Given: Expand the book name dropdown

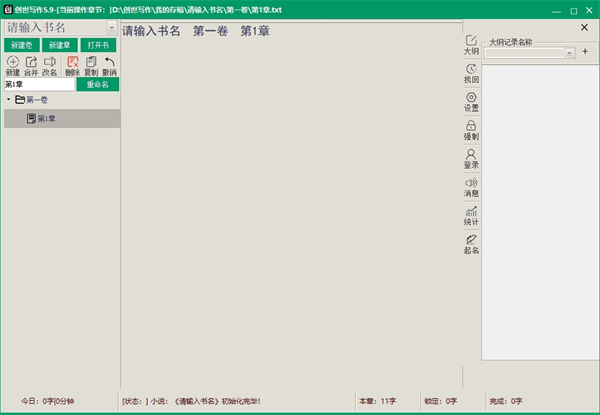Looking at the screenshot, I should [112, 27].
